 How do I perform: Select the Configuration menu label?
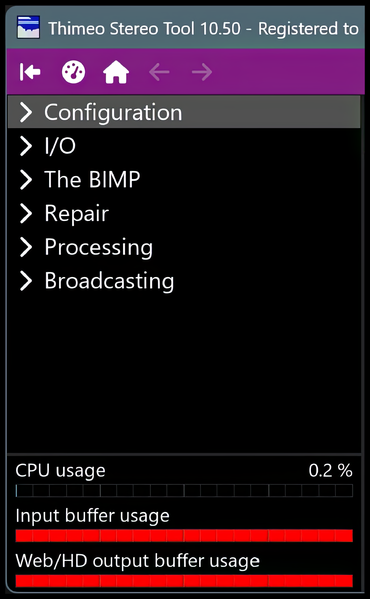click(113, 113)
